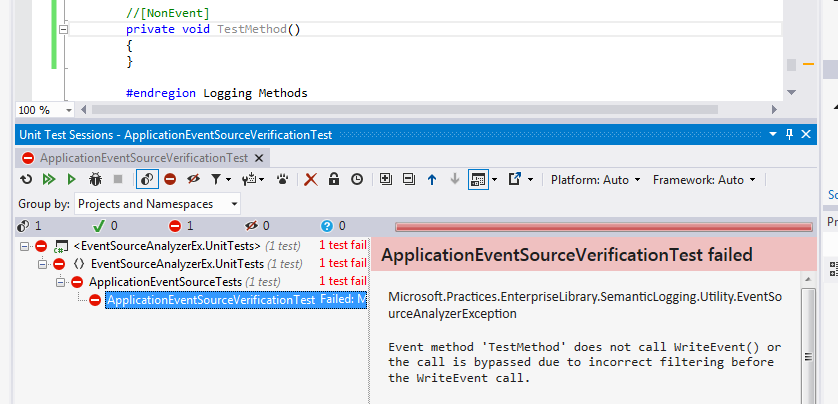Expand all tests plus icon

(x=385, y=180)
